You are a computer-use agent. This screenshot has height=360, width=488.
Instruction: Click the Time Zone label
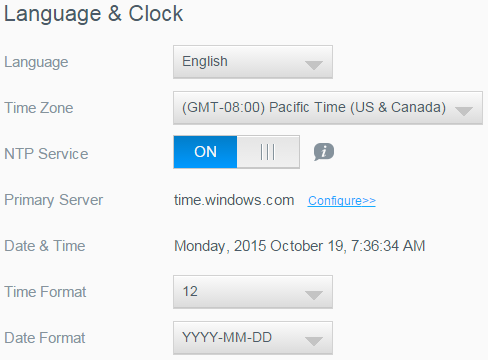tap(39, 108)
